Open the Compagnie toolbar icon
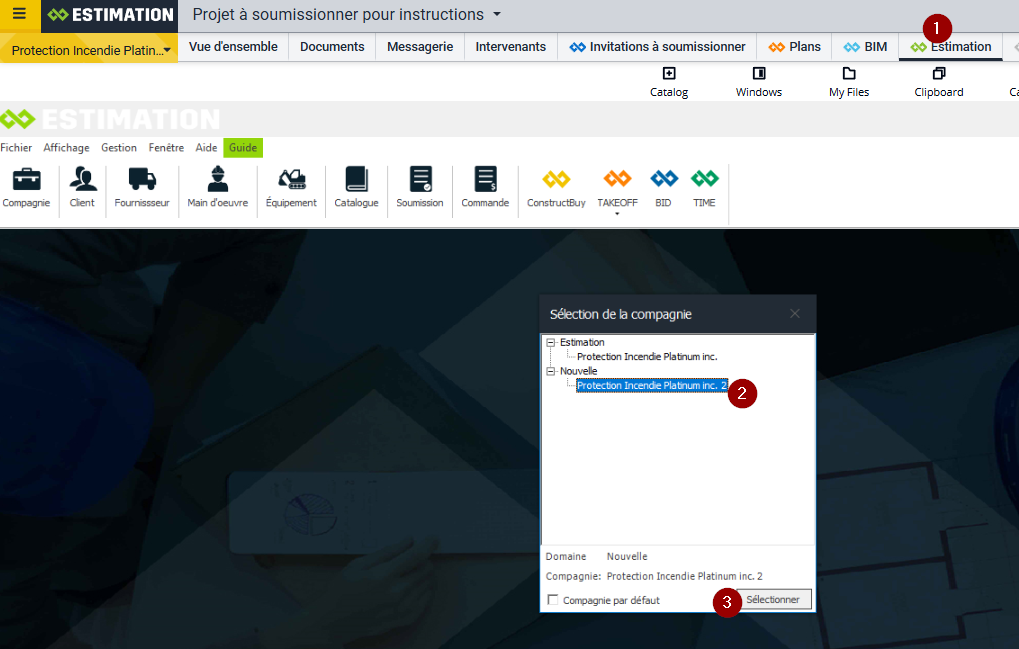Viewport: 1019px width, 649px height. [x=26, y=180]
